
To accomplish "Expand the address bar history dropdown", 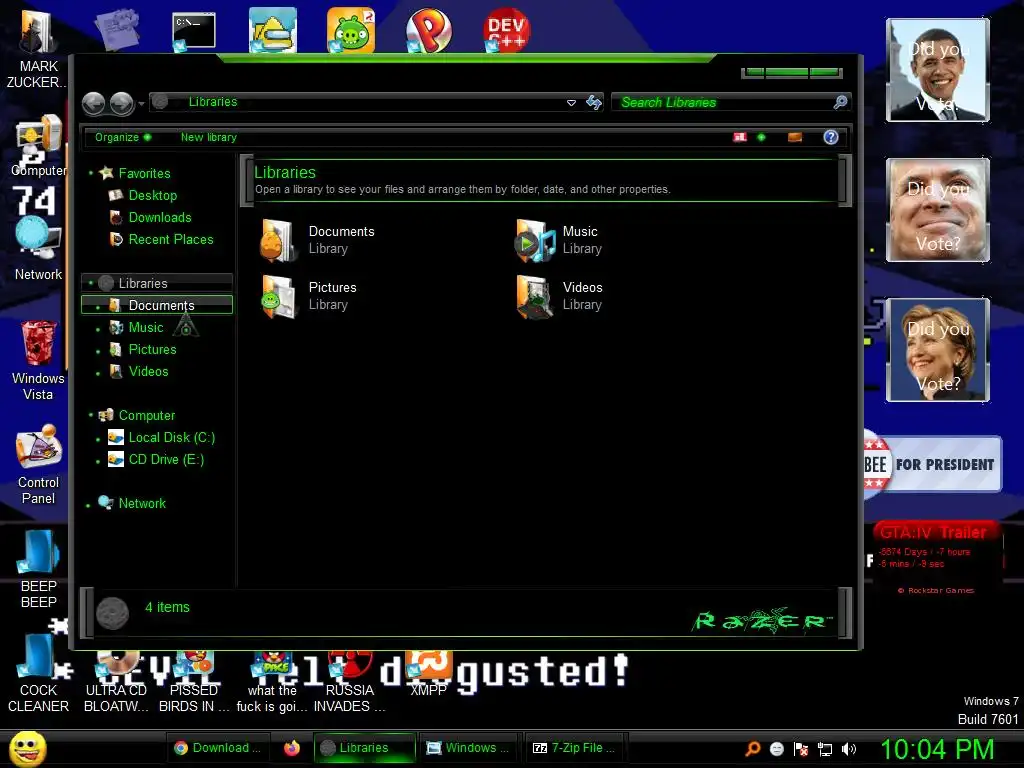I will [571, 103].
